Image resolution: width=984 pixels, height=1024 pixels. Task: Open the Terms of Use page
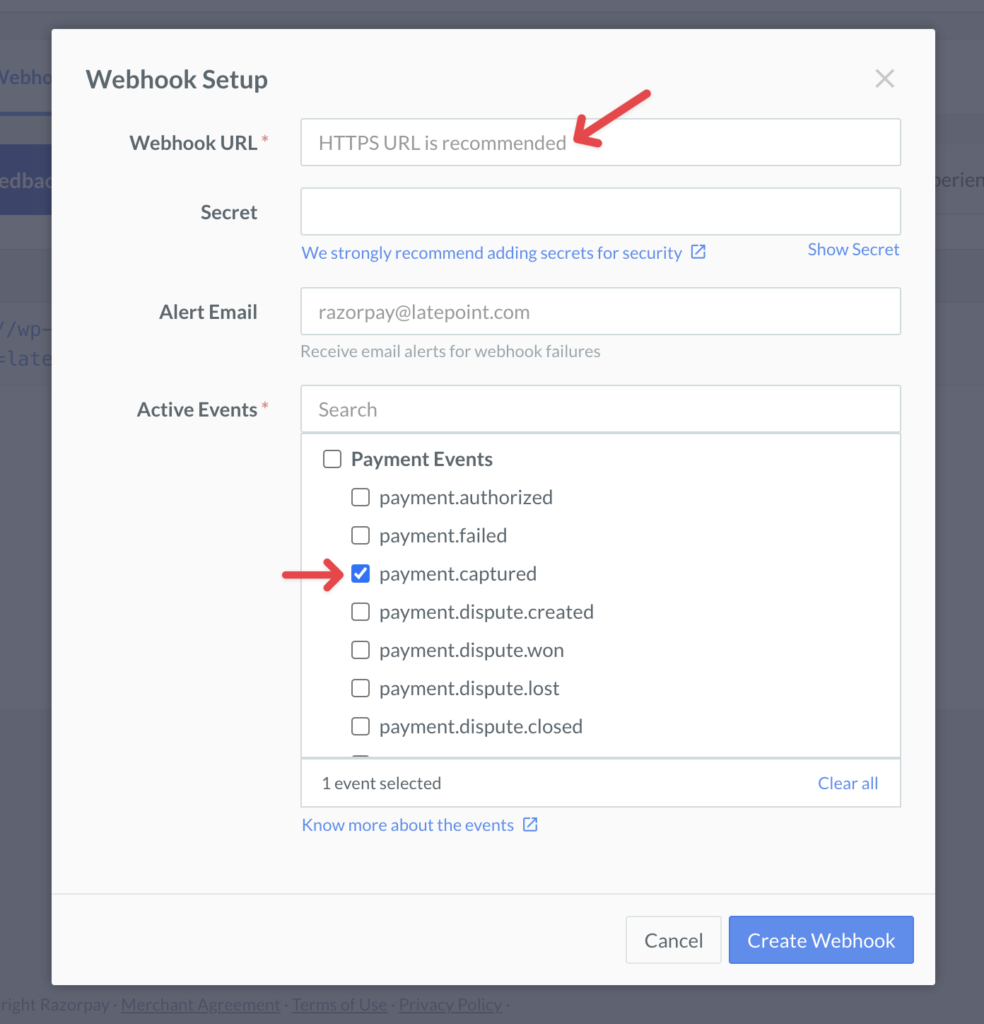point(339,1004)
